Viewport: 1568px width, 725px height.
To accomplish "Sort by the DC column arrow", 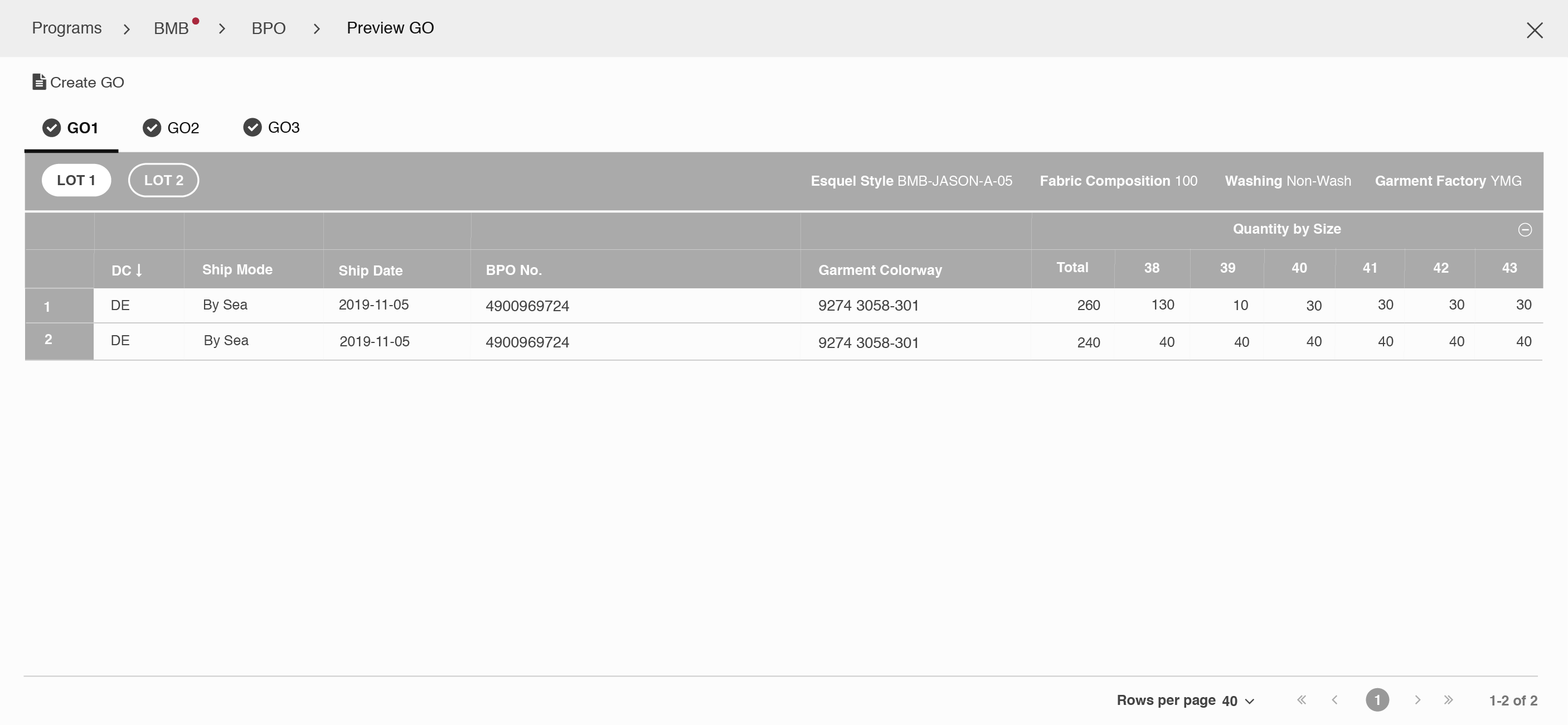I will (x=139, y=270).
